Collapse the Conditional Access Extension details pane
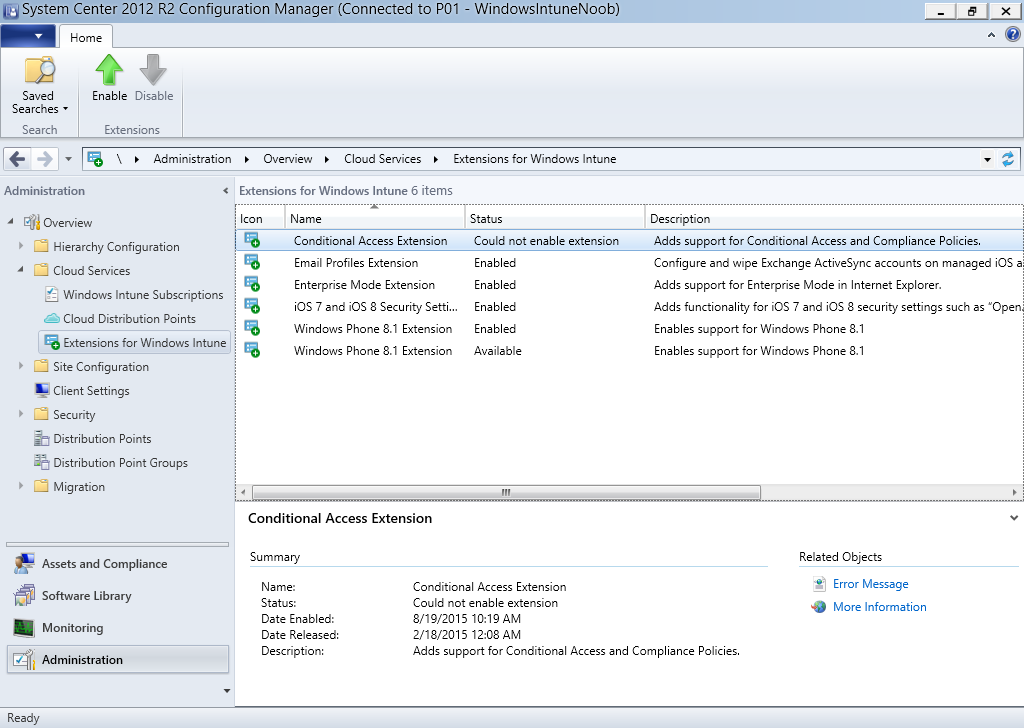Screen dimensions: 1024x728 [x=1014, y=518]
